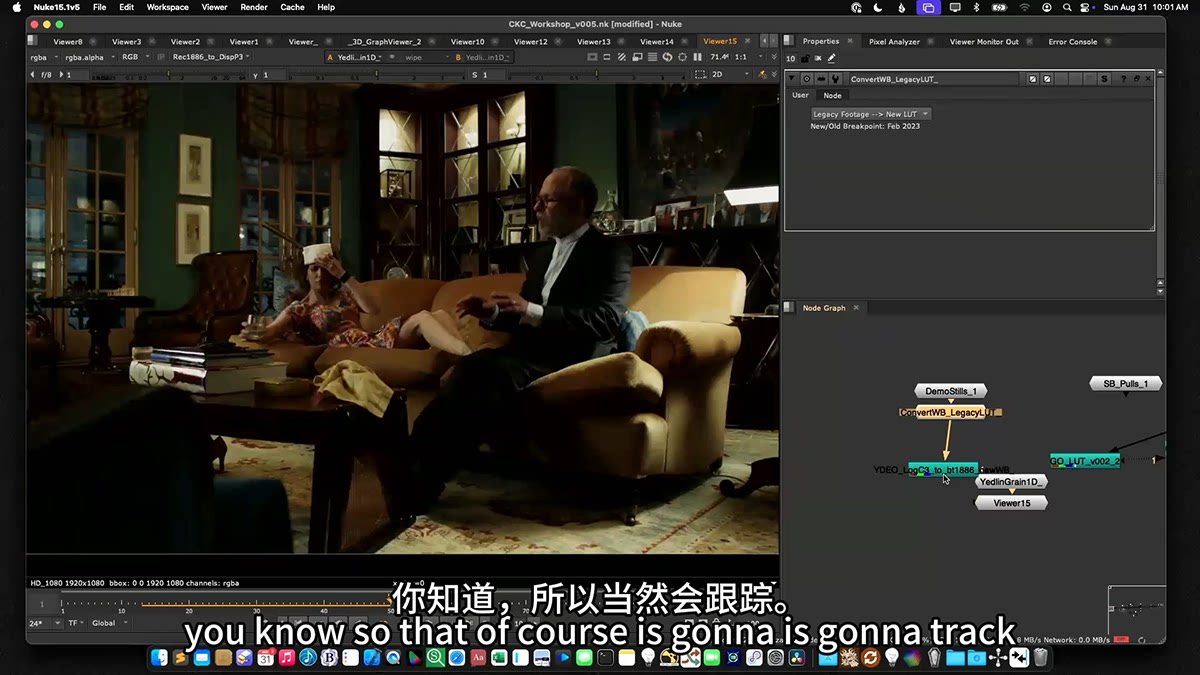
Task: Select the Node tab in properties
Action: click(x=832, y=95)
